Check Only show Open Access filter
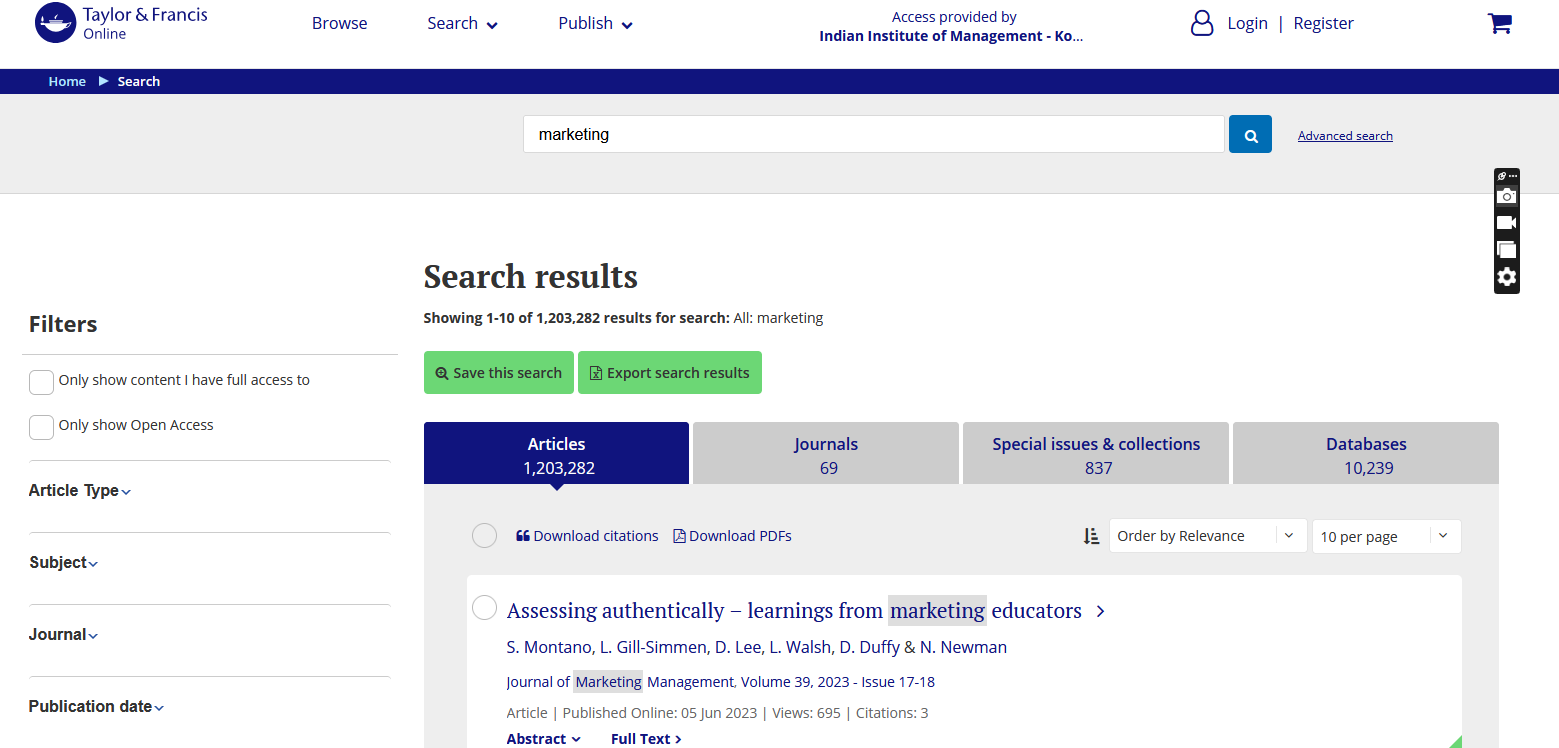 click(x=41, y=427)
